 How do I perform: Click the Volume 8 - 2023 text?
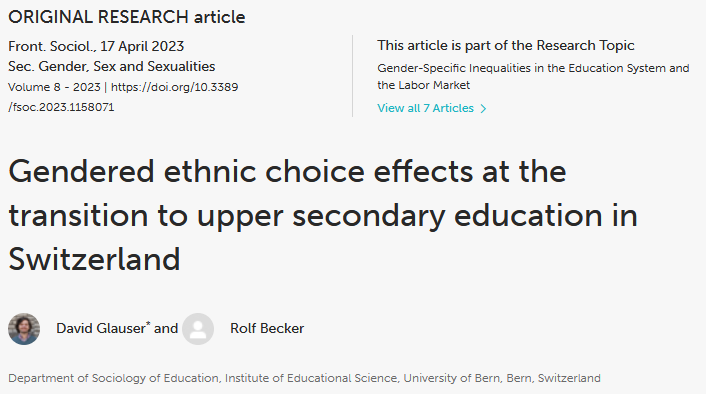(x=54, y=87)
